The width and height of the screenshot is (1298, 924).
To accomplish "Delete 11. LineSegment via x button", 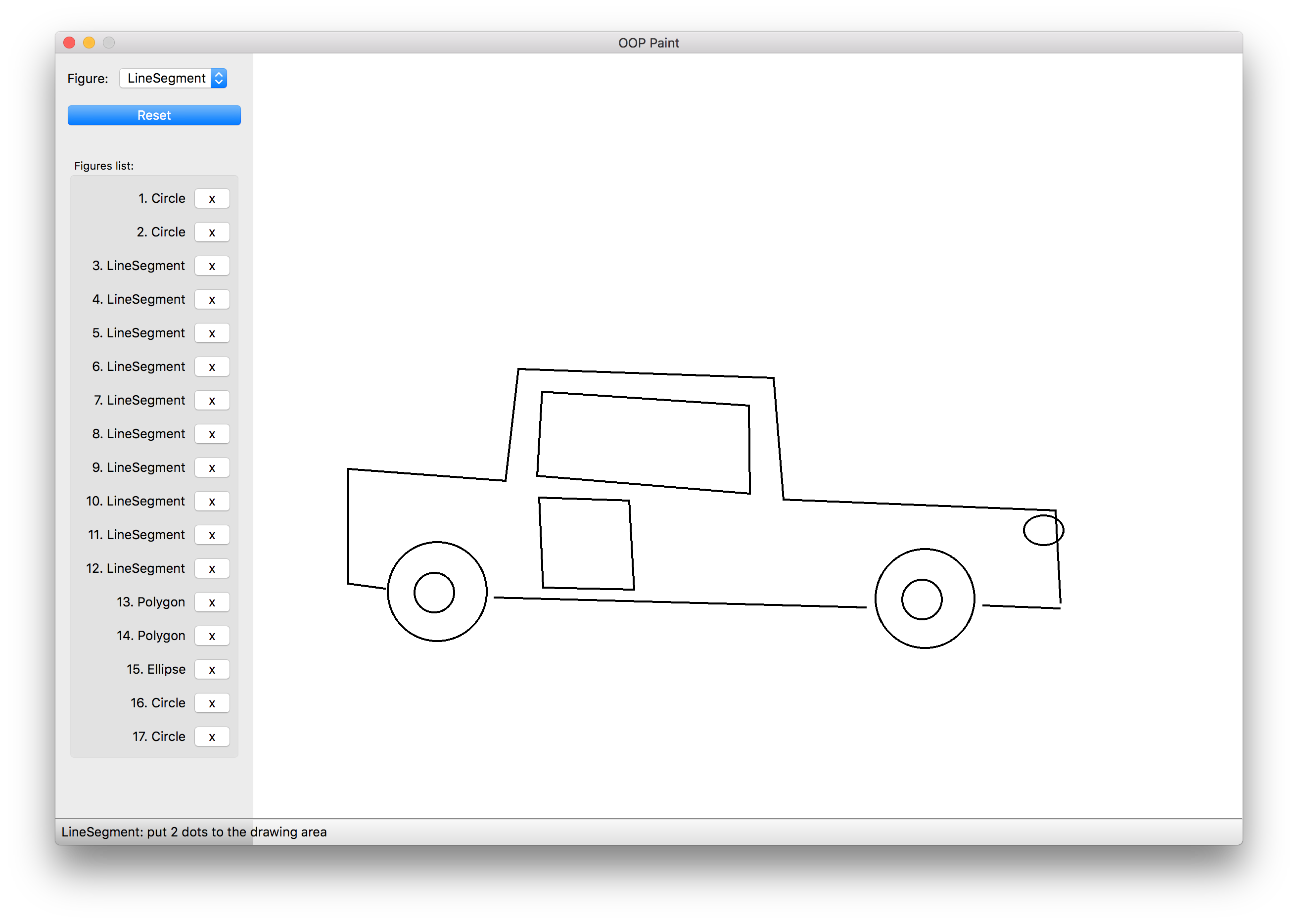I will pos(212,534).
